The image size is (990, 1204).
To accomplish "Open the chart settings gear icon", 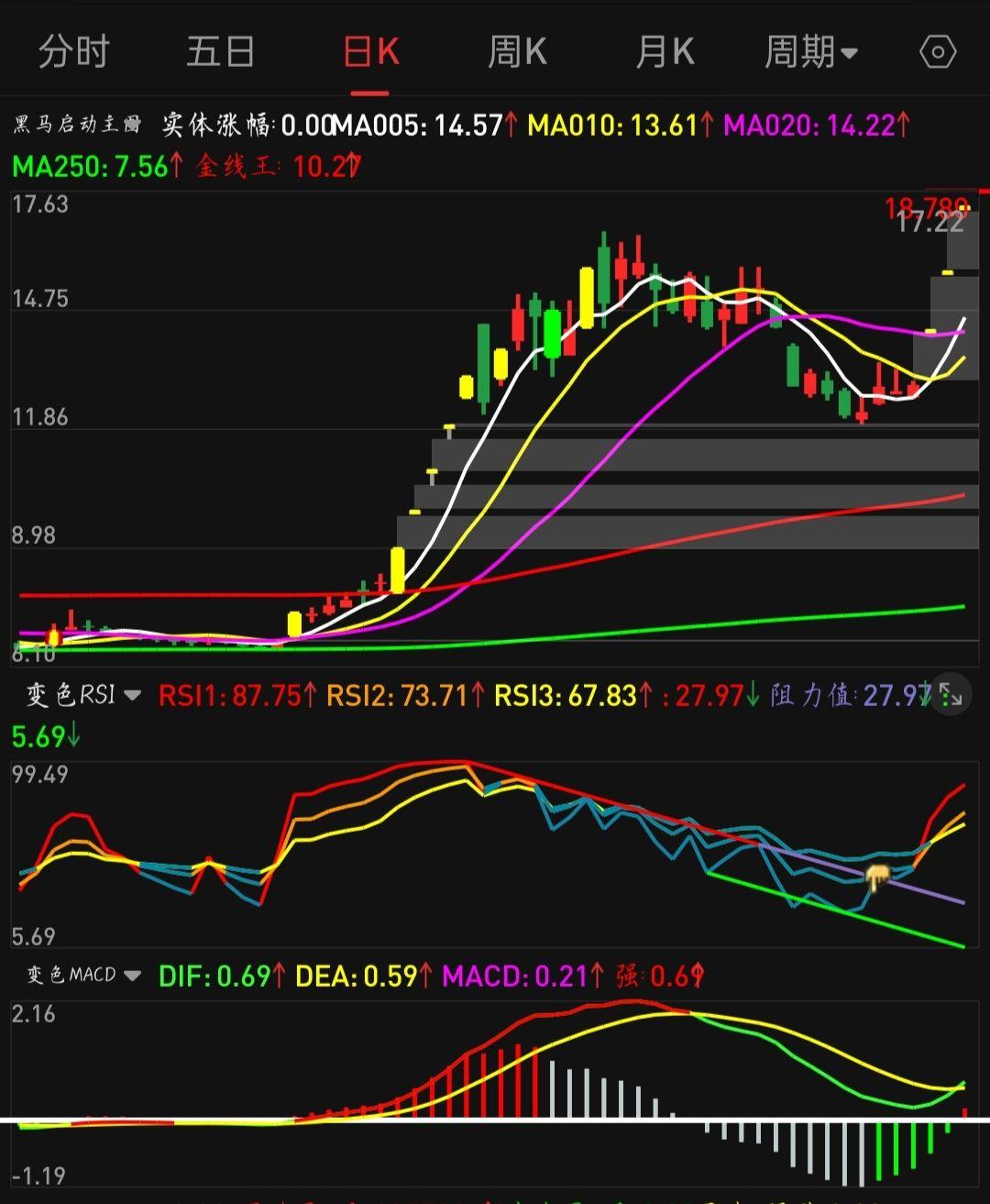I will [938, 52].
